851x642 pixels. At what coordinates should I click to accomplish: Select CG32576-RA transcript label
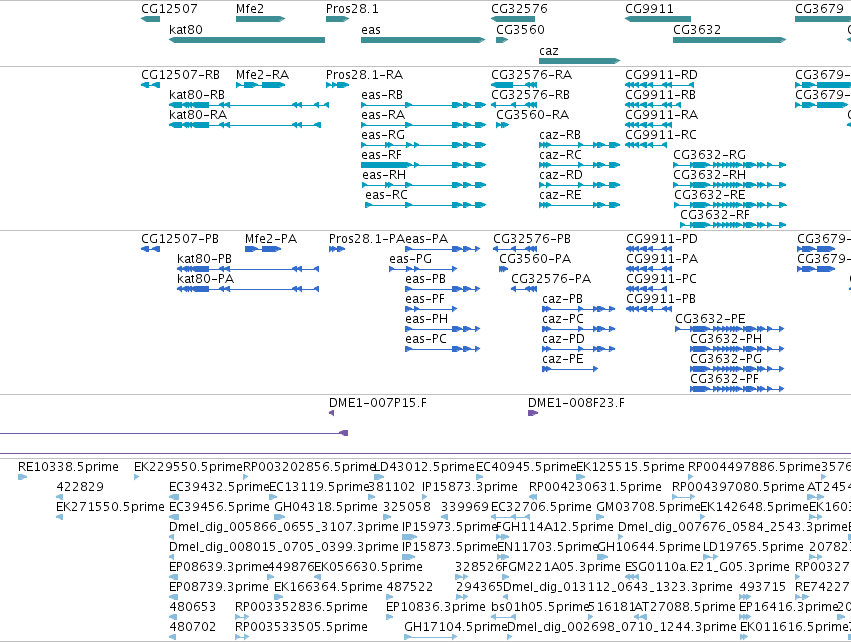coord(531,75)
